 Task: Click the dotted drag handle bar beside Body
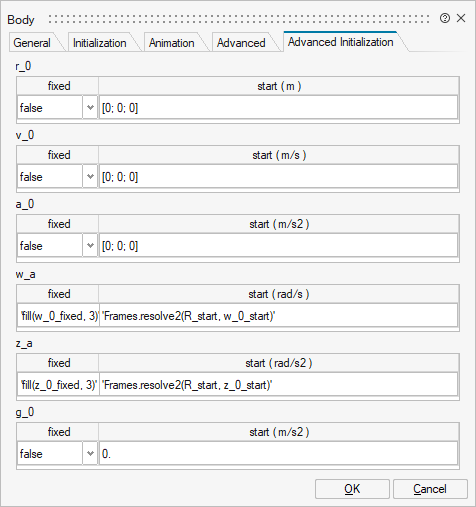tap(239, 19)
